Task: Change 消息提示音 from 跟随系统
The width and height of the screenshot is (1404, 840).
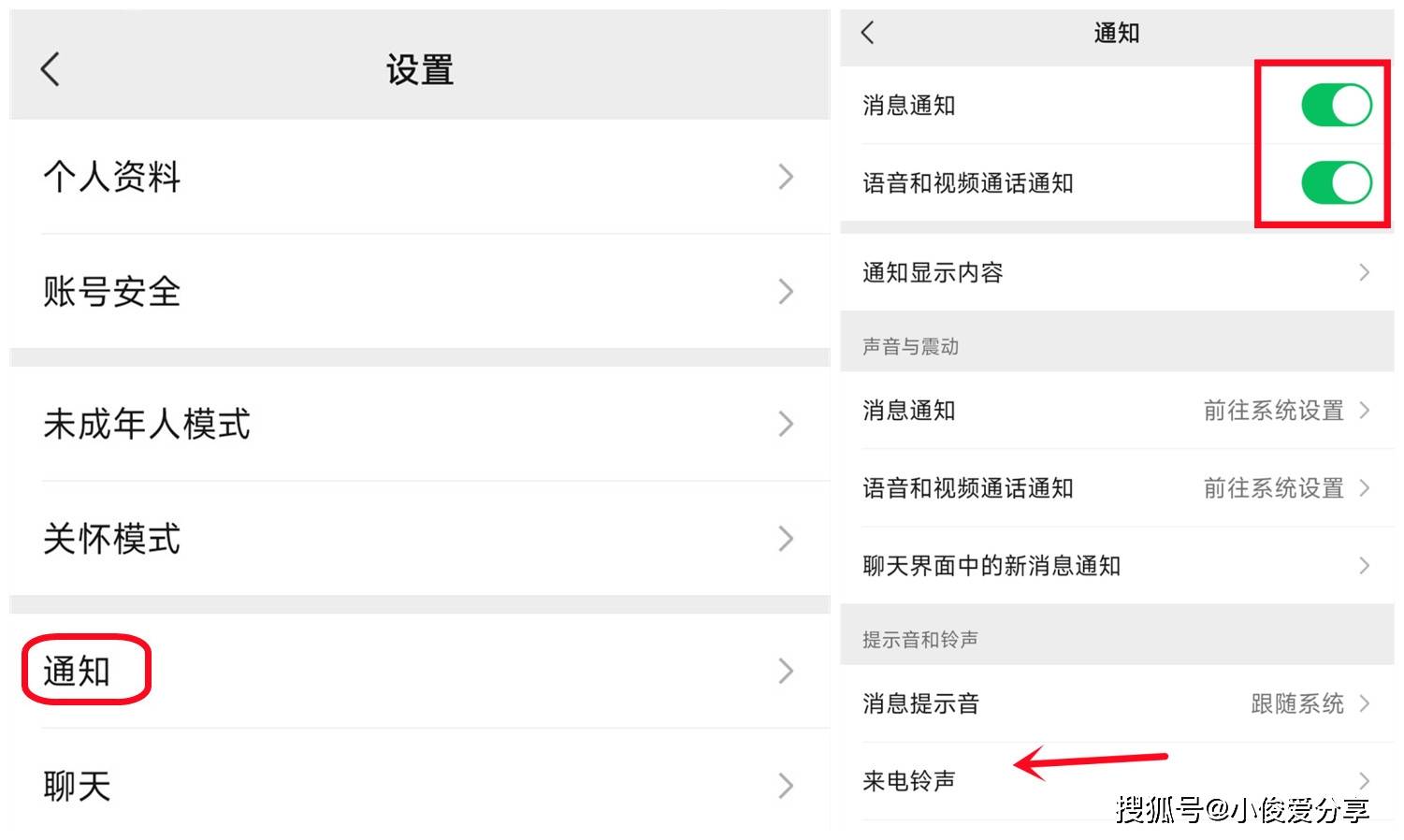Action: pyautogui.click(x=1297, y=703)
